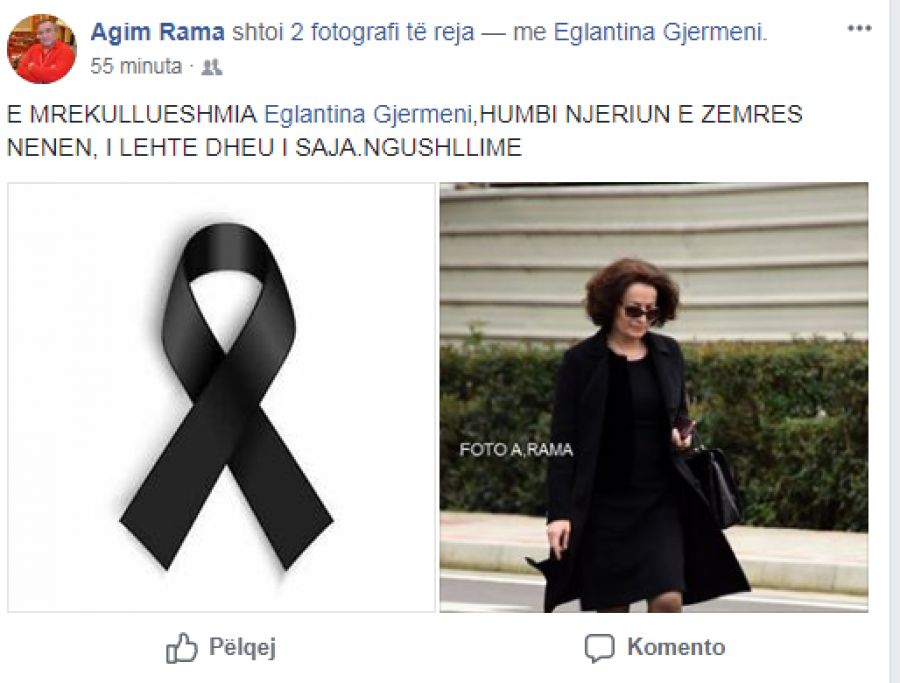Open the black ribbon photo

[x=222, y=397]
